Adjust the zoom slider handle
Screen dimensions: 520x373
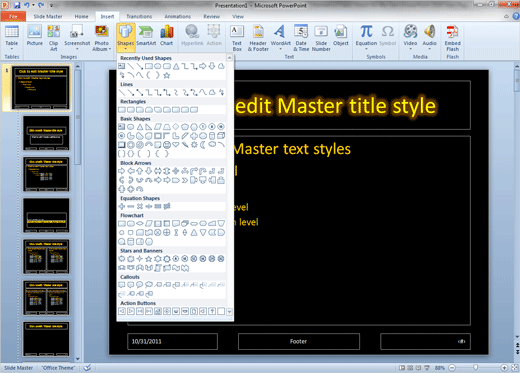click(x=475, y=368)
